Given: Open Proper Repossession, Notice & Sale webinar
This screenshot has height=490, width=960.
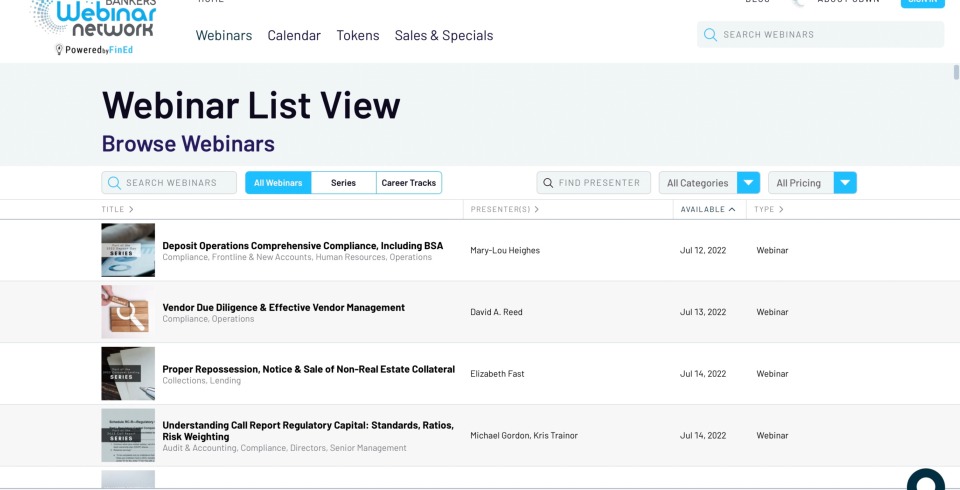Looking at the screenshot, I should 309,369.
